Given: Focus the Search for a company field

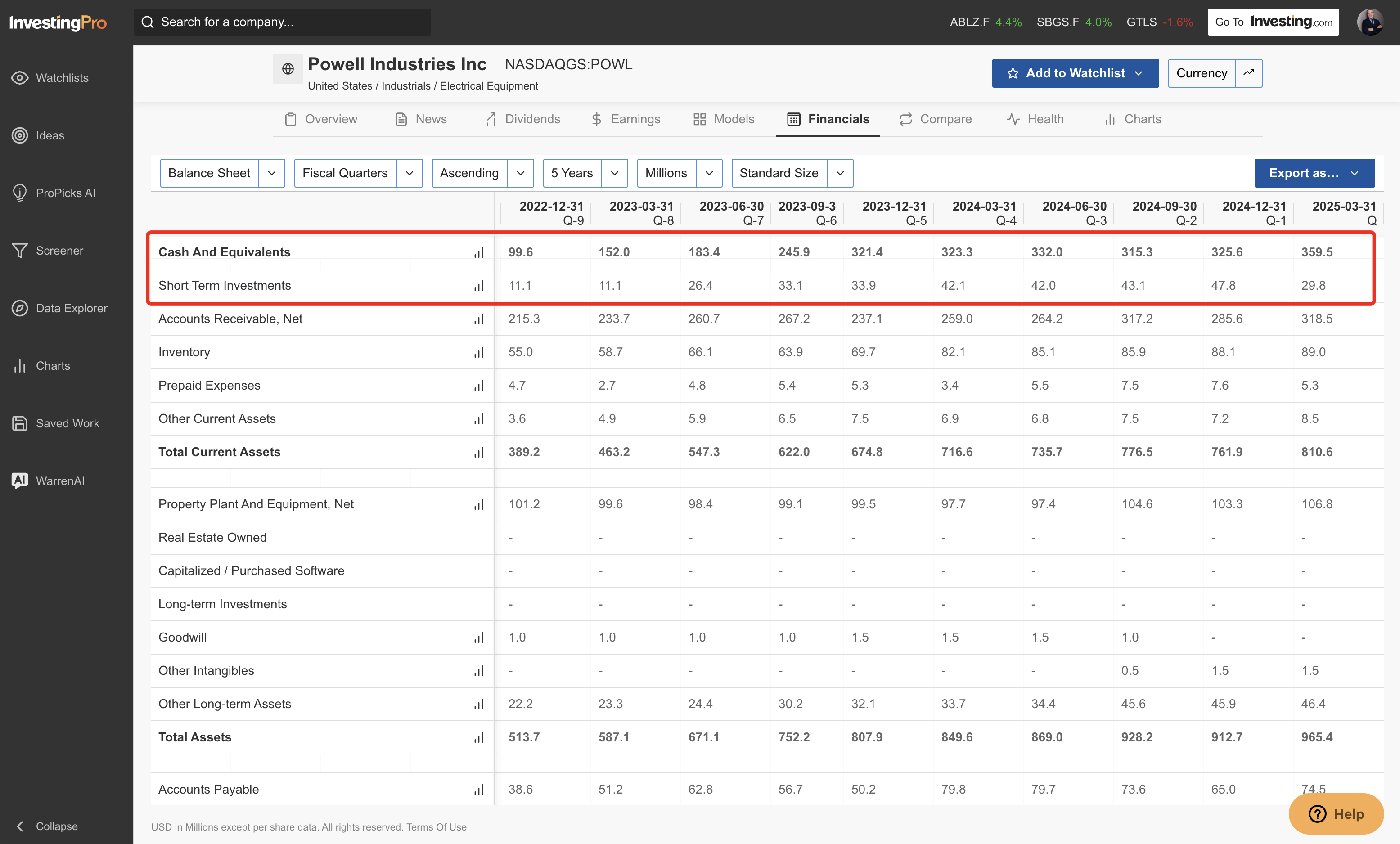Looking at the screenshot, I should click(283, 22).
